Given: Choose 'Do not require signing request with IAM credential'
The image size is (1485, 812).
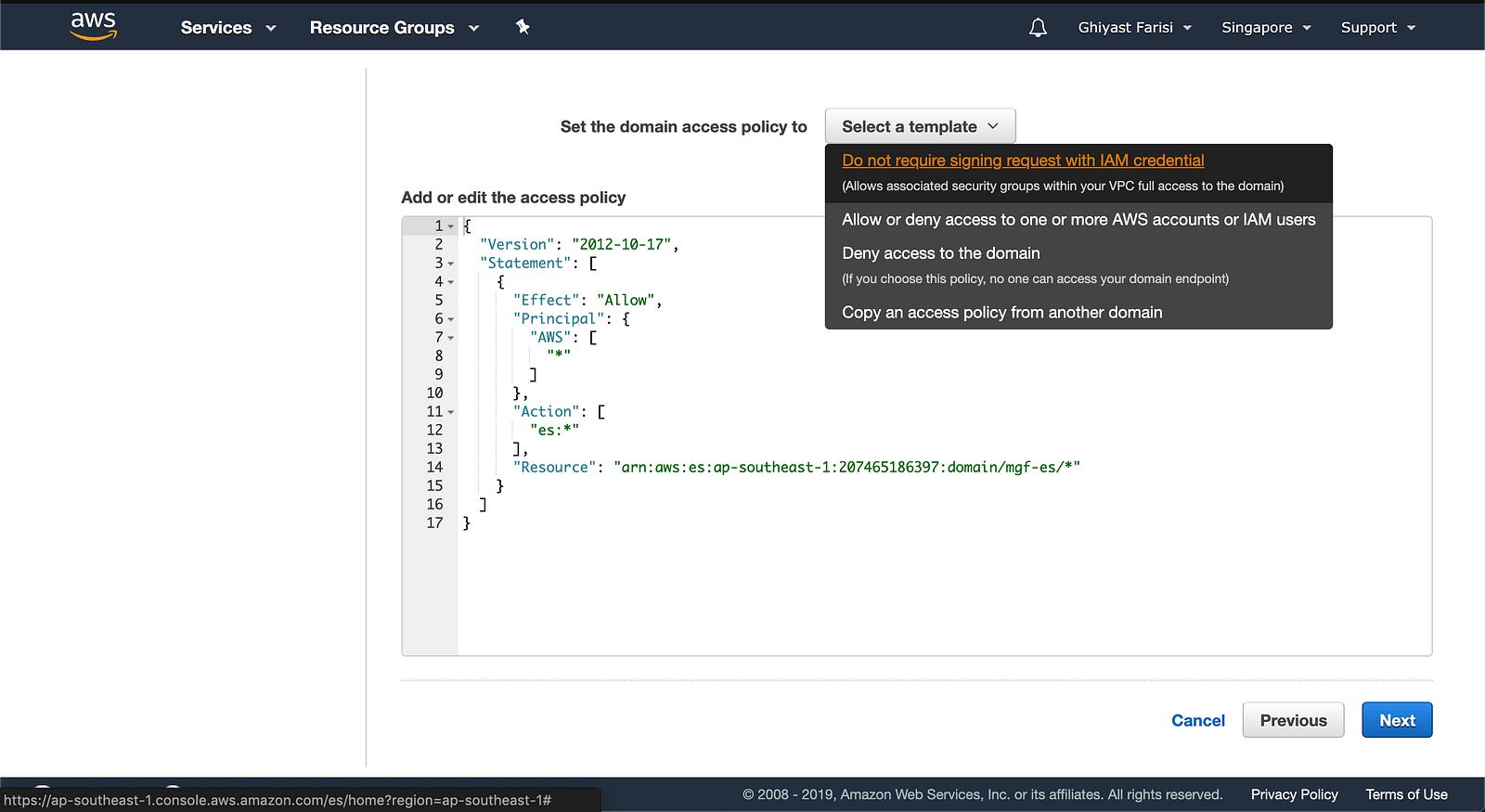Looking at the screenshot, I should [x=1023, y=161].
